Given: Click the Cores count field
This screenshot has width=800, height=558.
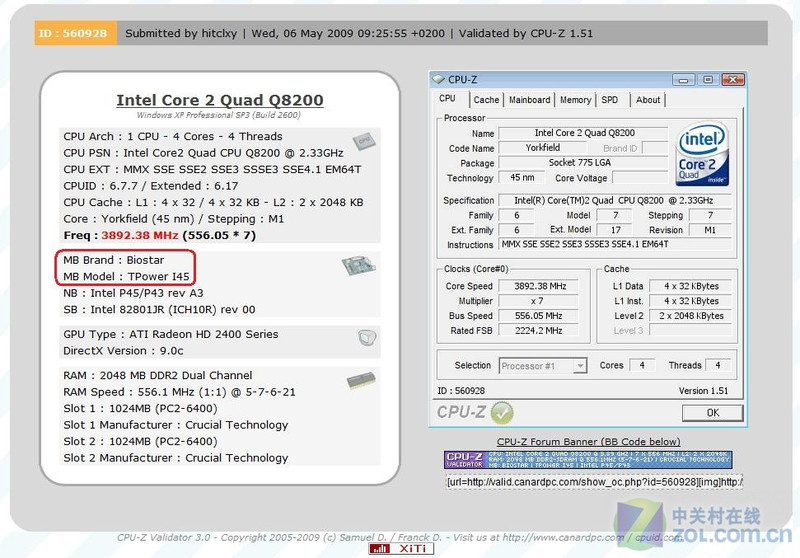Looking at the screenshot, I should (x=642, y=365).
